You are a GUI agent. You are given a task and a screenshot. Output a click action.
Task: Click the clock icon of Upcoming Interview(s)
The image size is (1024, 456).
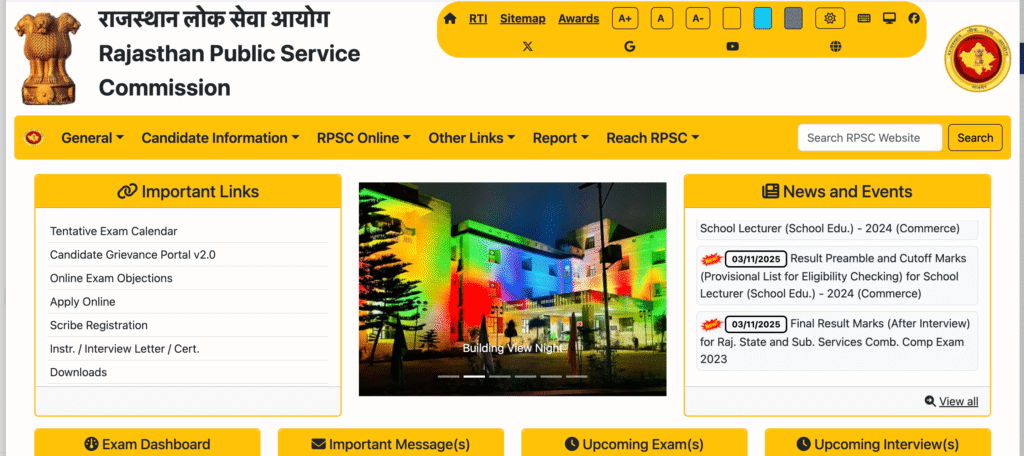tap(803, 444)
